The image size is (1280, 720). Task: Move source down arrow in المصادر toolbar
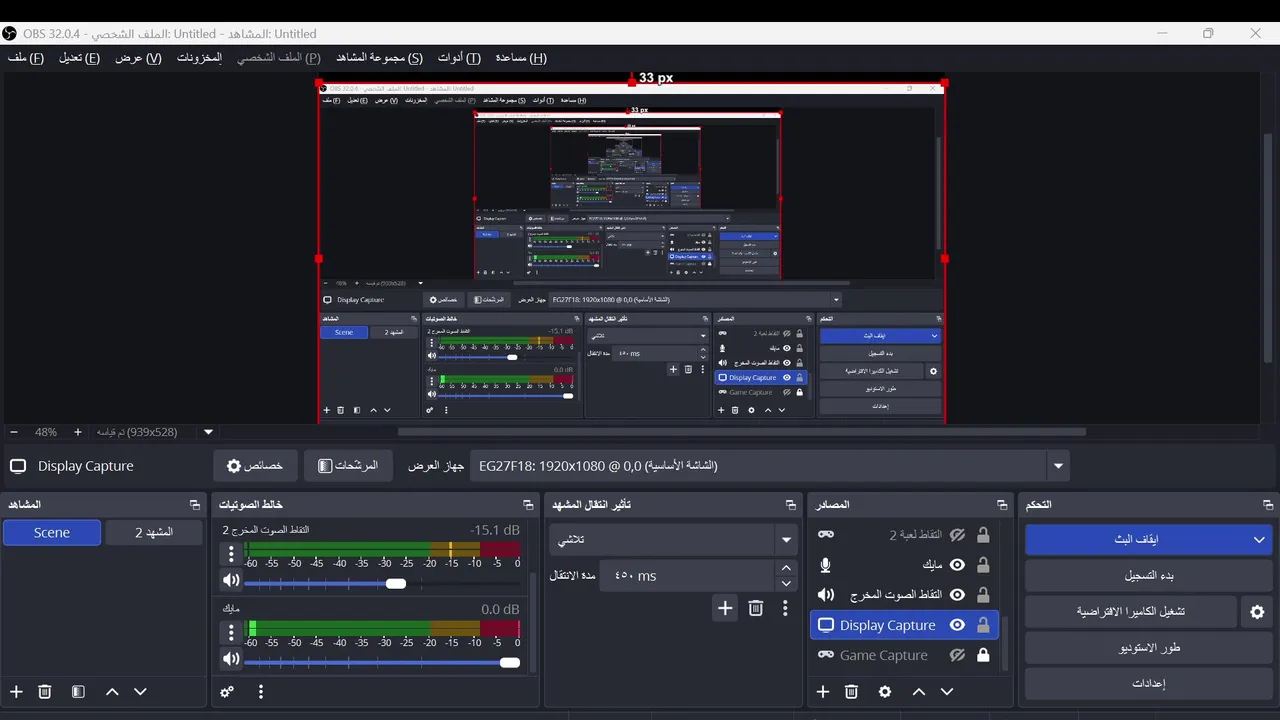[947, 692]
